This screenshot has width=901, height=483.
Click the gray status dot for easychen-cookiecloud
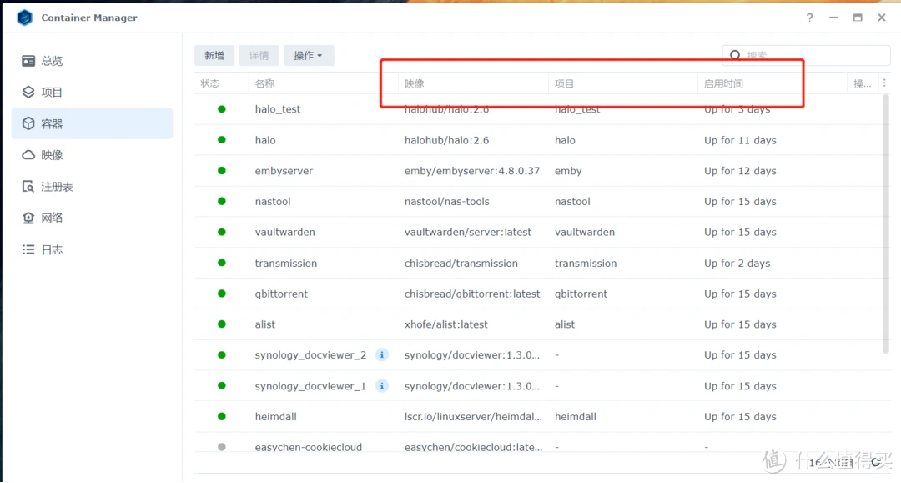222,447
